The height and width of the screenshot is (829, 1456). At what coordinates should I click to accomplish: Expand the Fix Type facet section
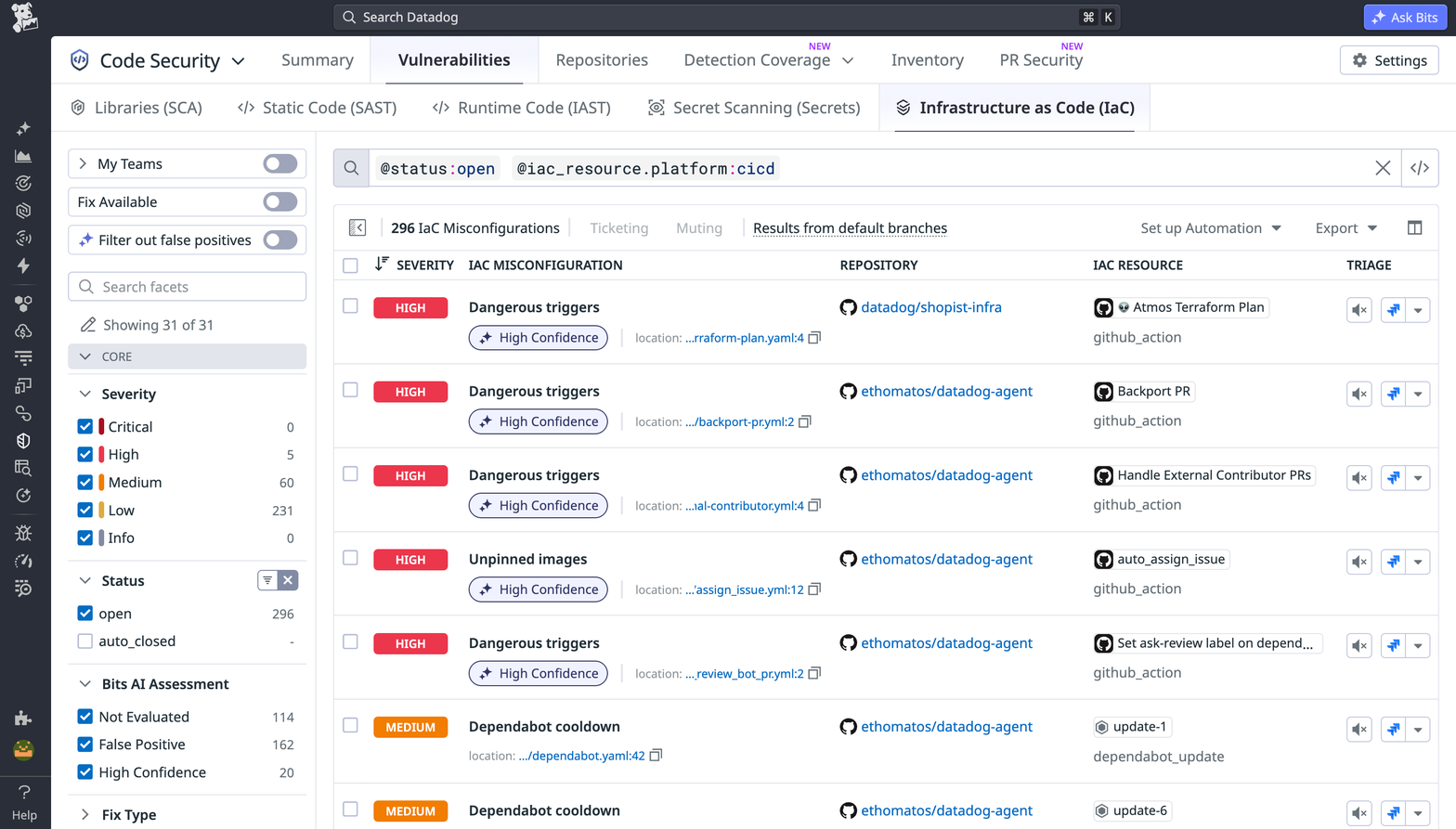pyautogui.click(x=85, y=815)
